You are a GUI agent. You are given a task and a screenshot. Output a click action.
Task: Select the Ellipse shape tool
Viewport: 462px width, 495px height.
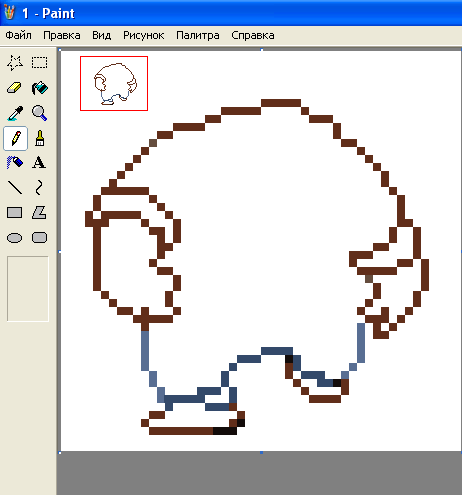15,238
